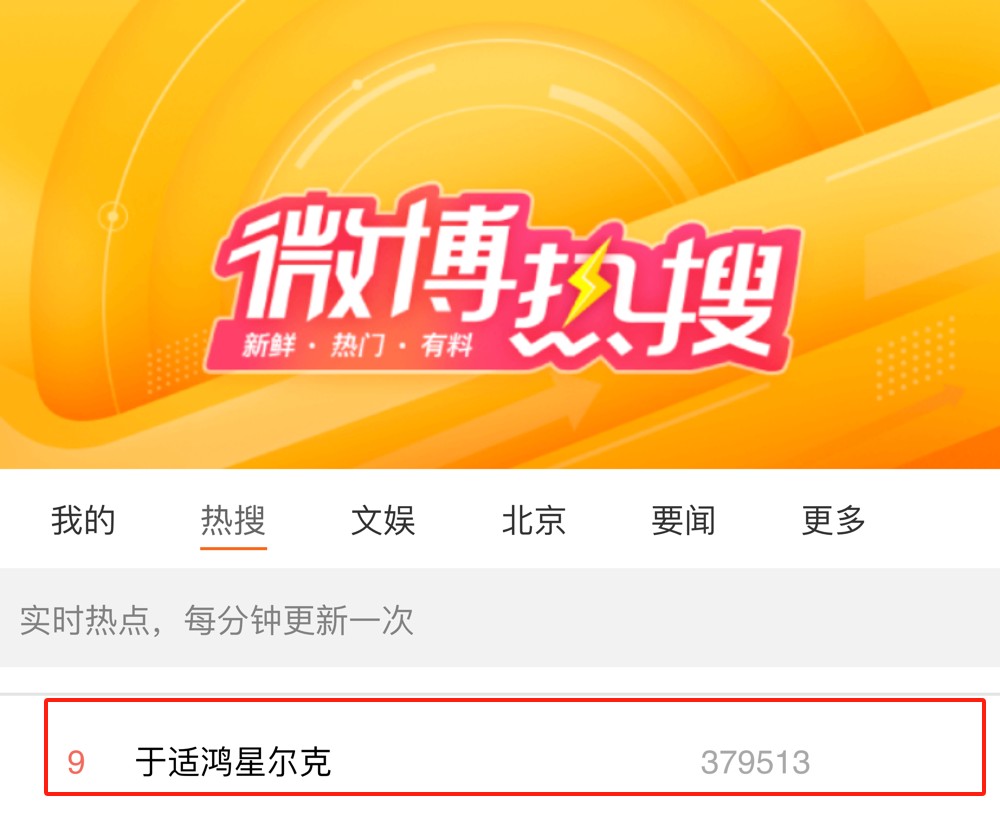Screen dimensions: 1000x827
Task: Expand the 更多 tab for more categories
Action: (x=834, y=520)
